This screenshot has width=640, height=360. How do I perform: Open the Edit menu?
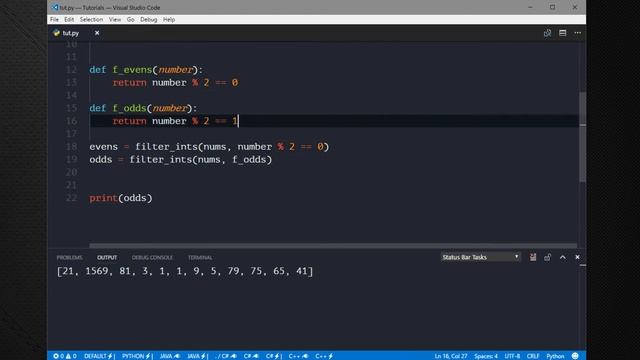69,19
